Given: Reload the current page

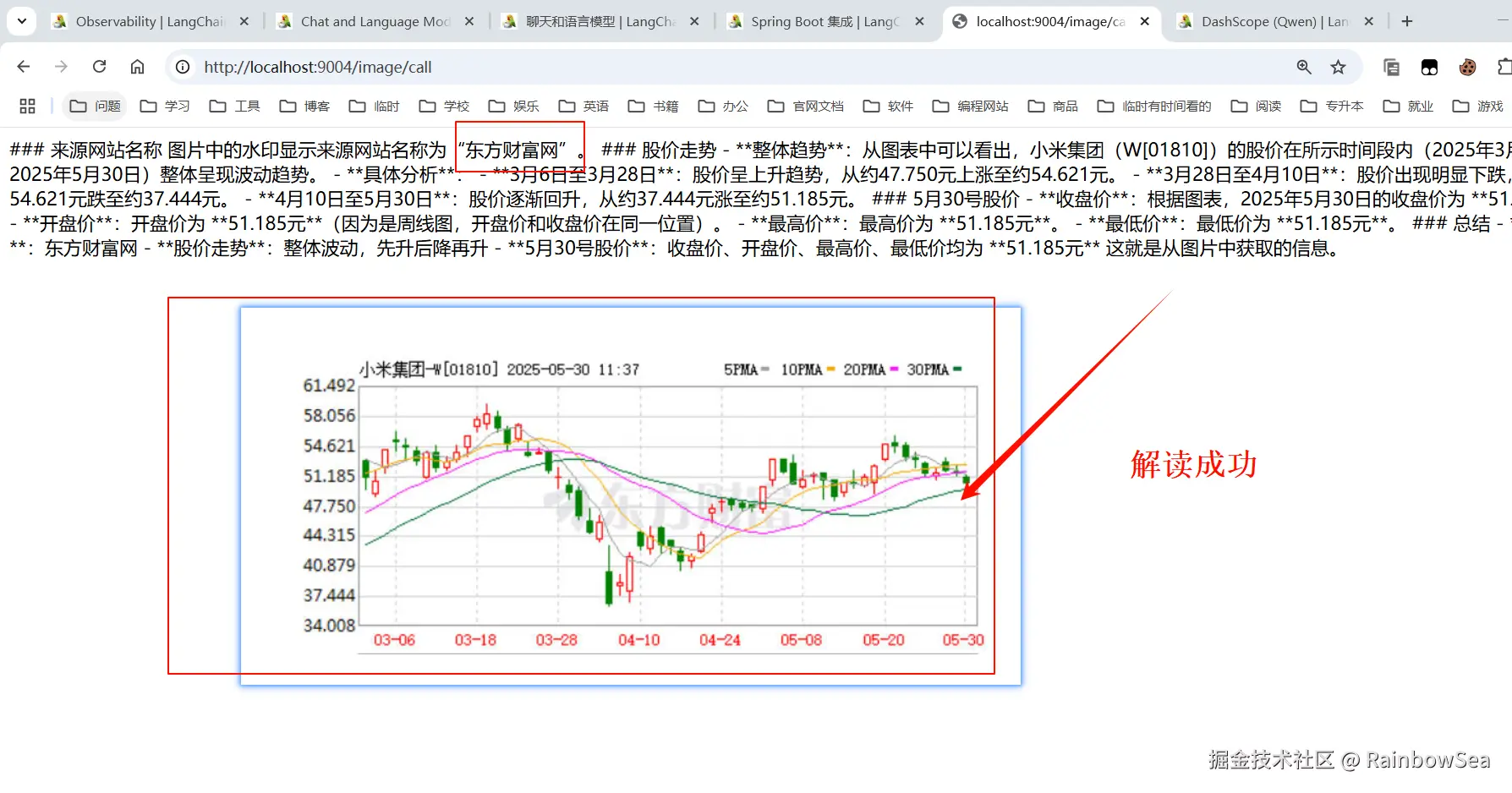Looking at the screenshot, I should click(x=99, y=67).
